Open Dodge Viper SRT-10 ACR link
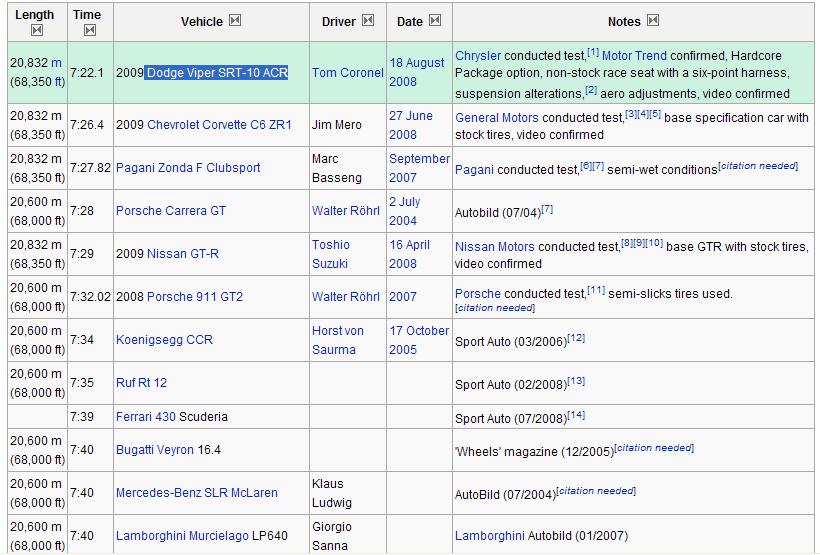 [x=217, y=73]
